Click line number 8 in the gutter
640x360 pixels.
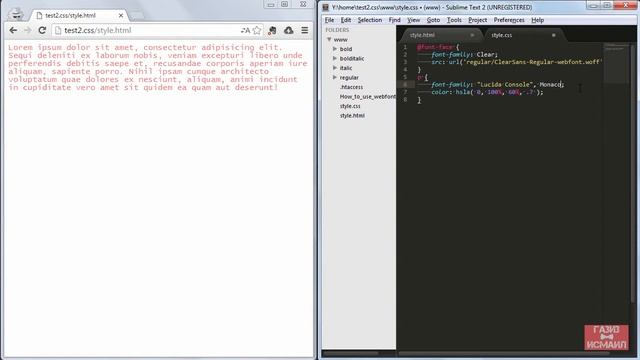point(405,100)
